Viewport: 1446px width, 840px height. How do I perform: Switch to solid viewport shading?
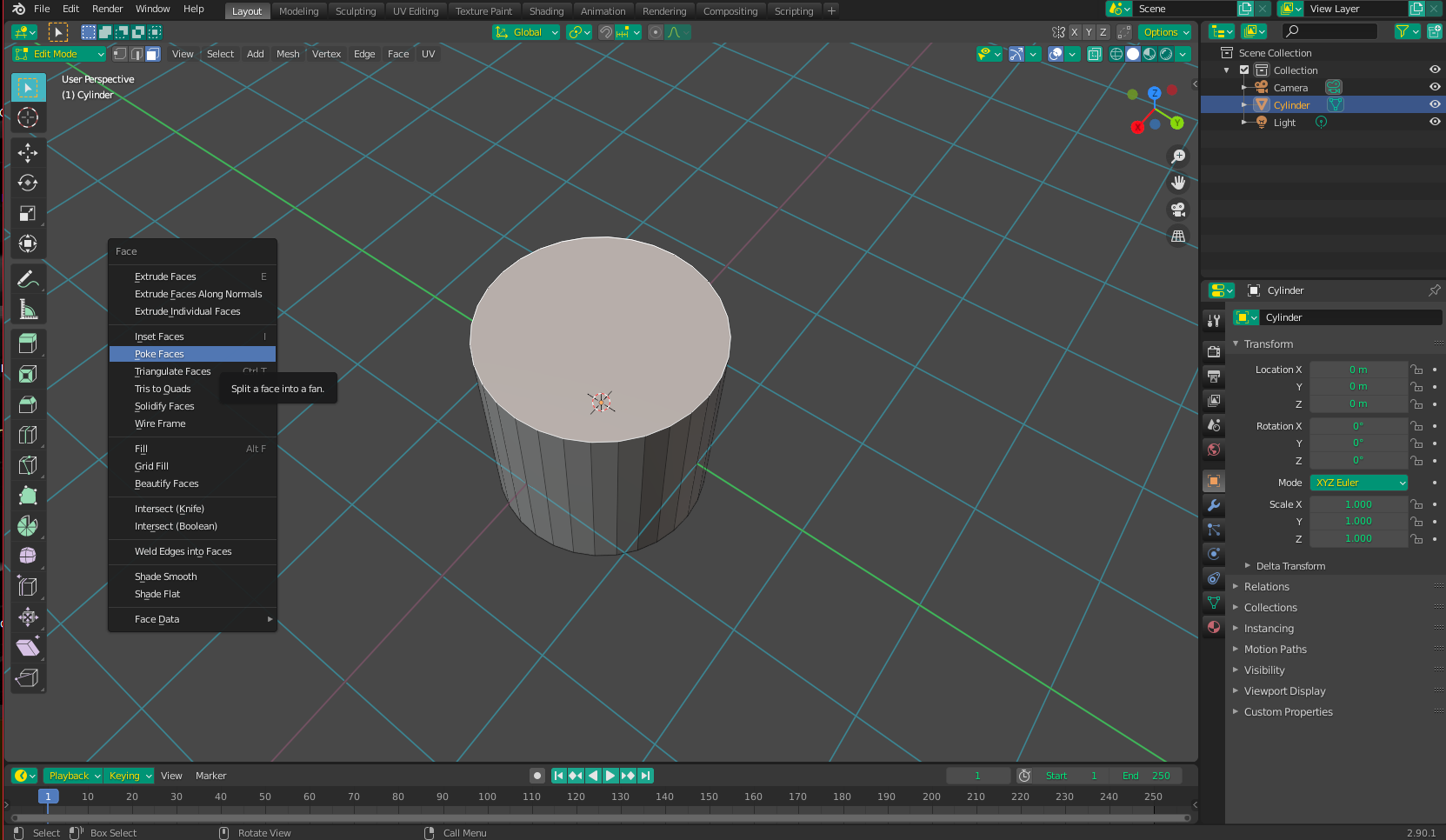(1133, 54)
